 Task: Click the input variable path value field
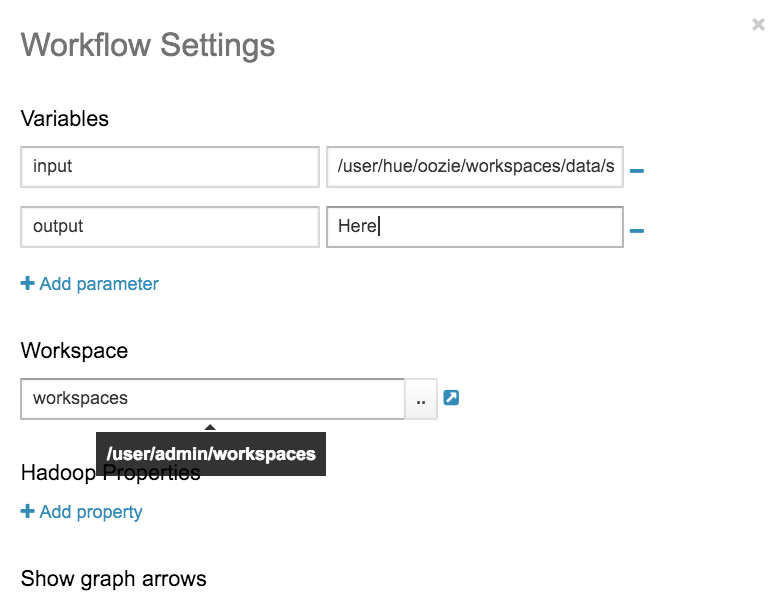pyautogui.click(x=475, y=166)
